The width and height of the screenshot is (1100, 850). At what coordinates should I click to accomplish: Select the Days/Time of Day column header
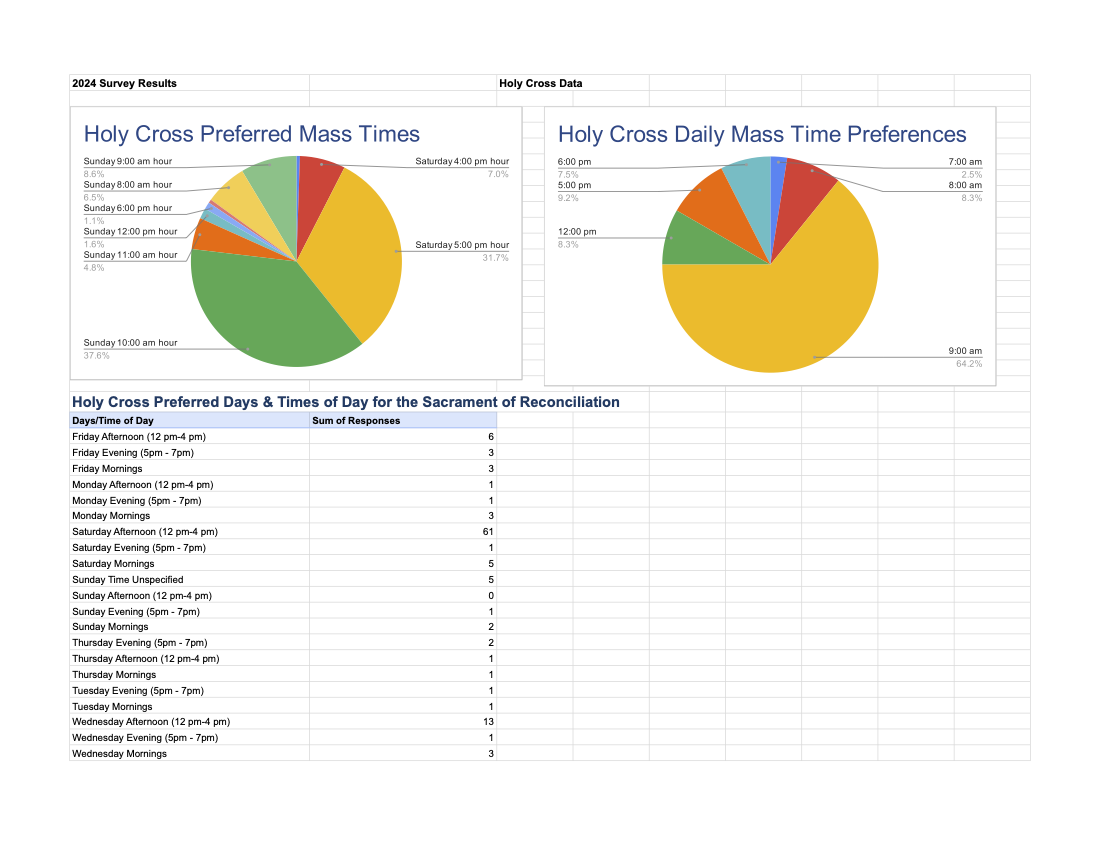113,421
